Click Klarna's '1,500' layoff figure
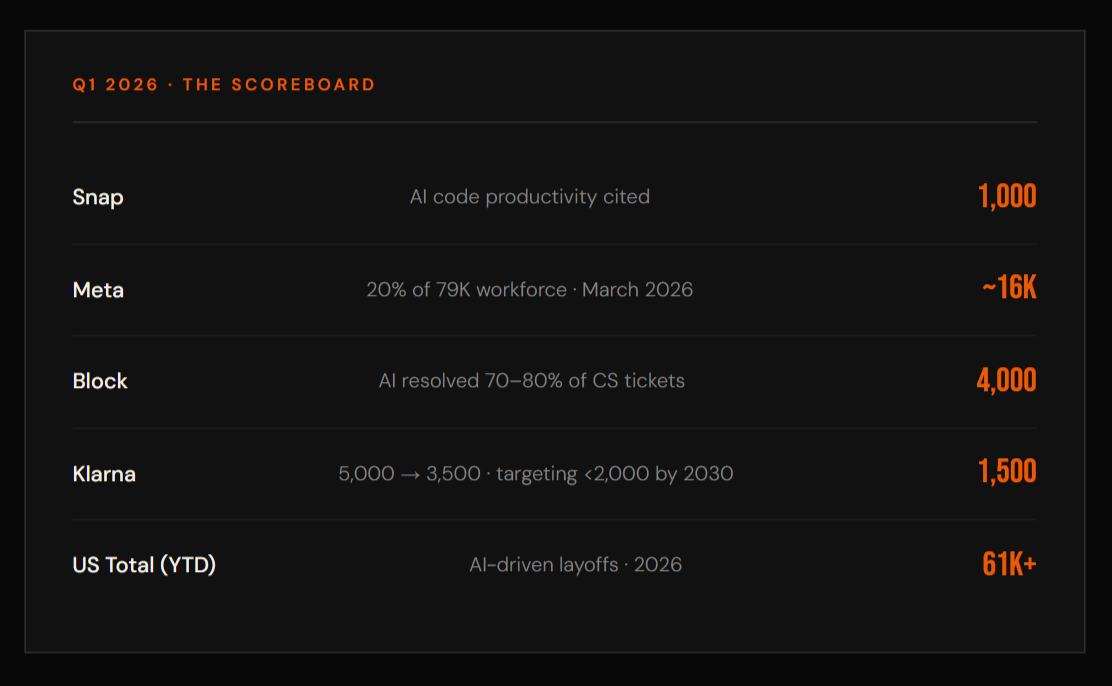The image size is (1112, 686). click(1007, 471)
